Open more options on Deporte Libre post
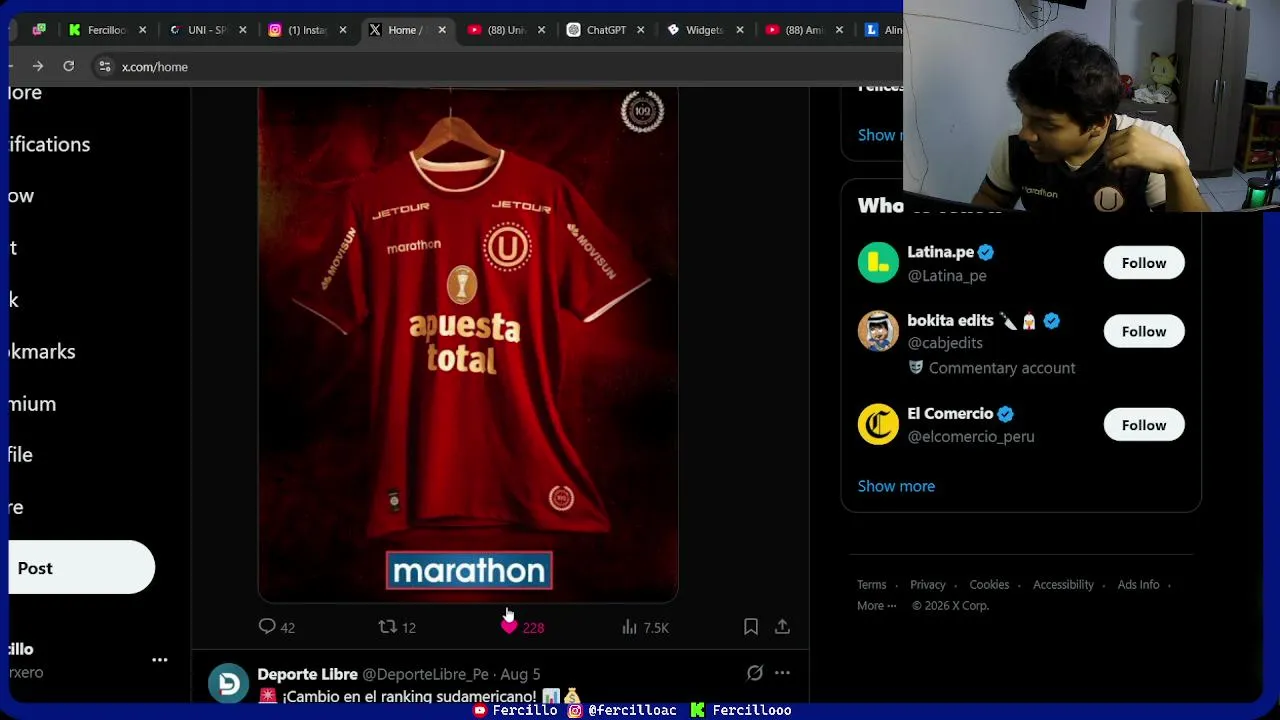 (x=783, y=674)
